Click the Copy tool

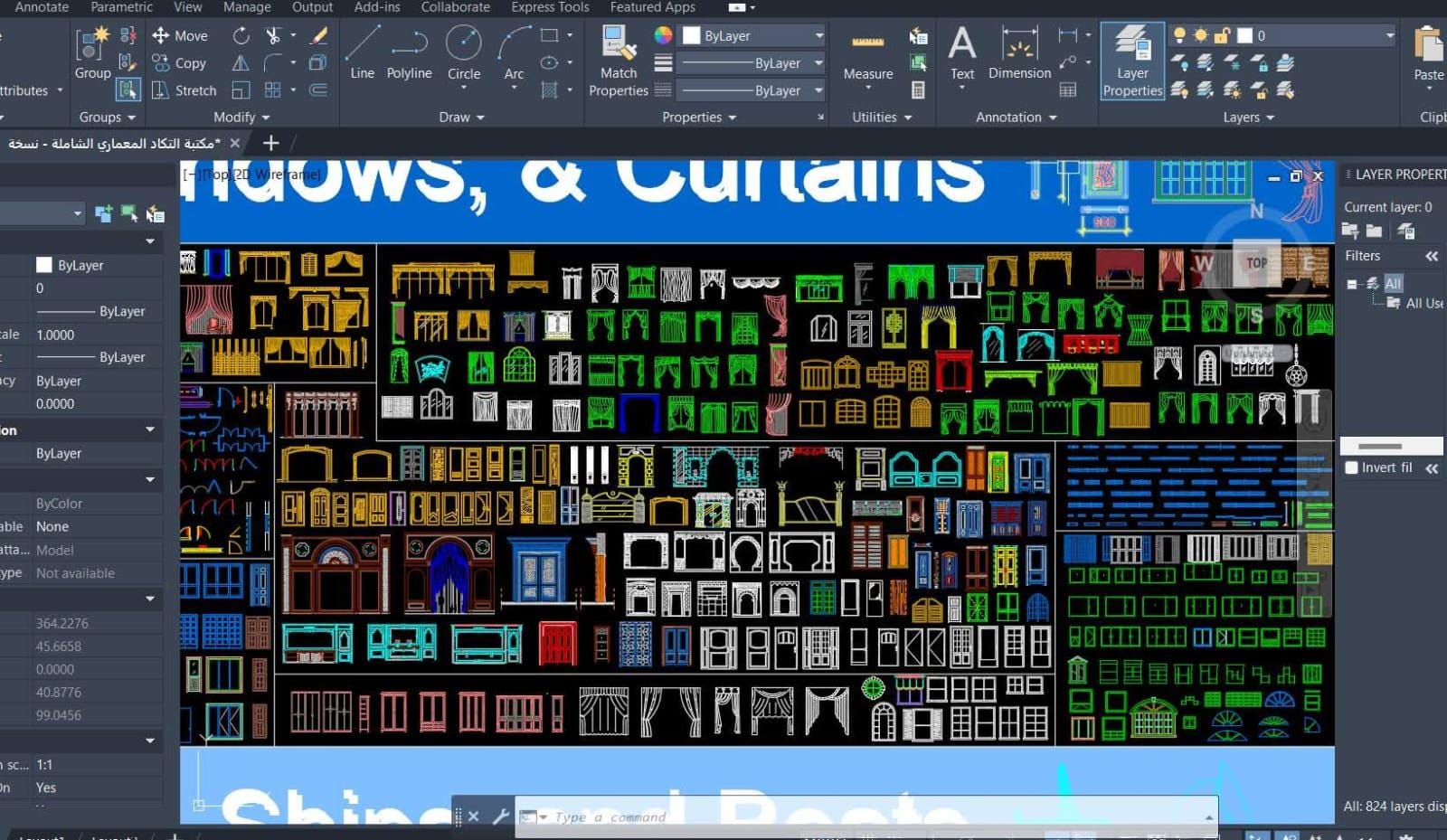(x=179, y=63)
